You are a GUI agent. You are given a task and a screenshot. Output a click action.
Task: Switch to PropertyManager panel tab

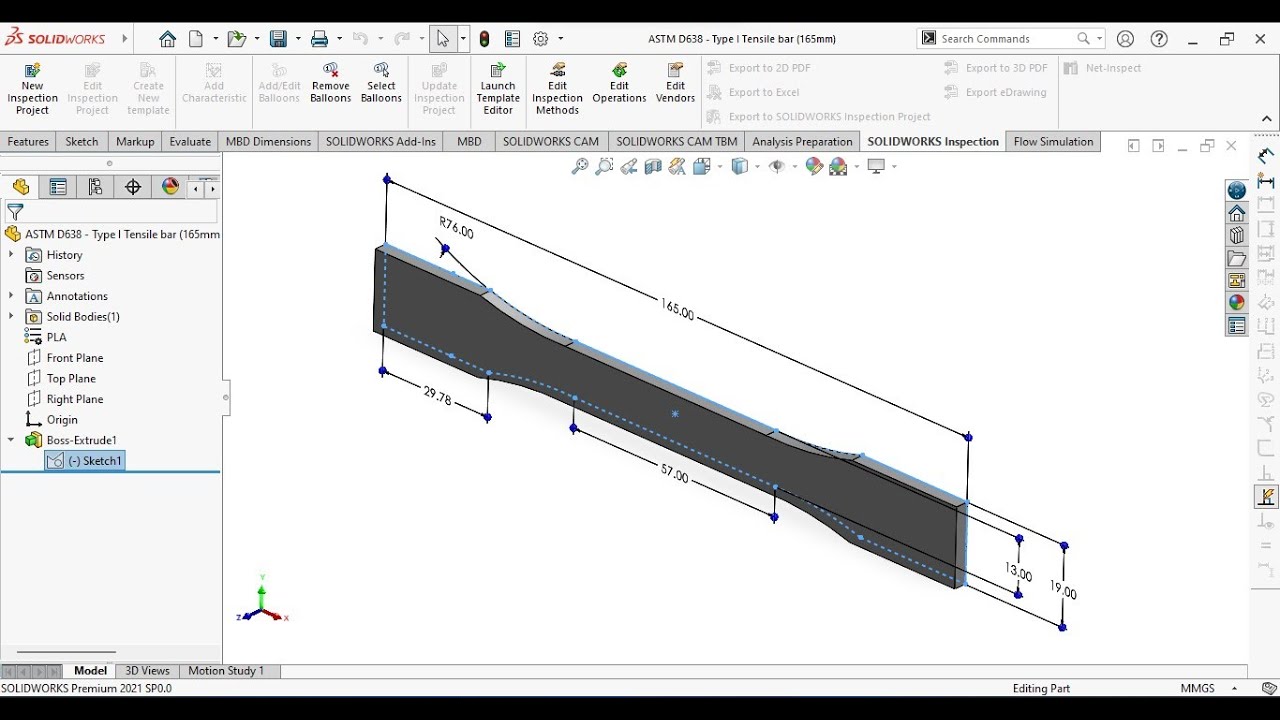coord(58,187)
